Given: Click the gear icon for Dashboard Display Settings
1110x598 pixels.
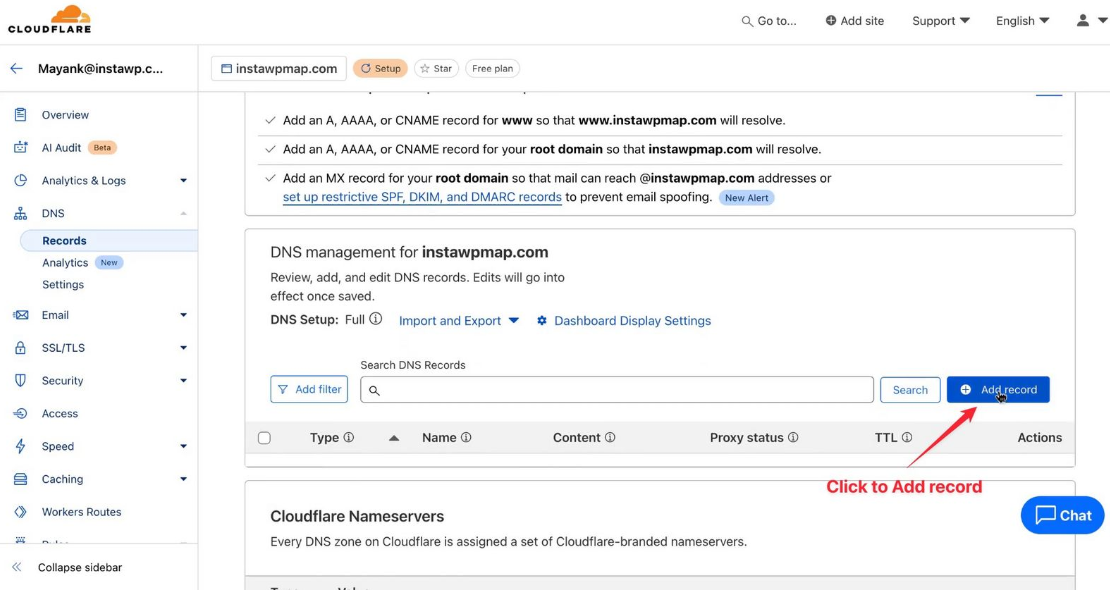Looking at the screenshot, I should pos(542,321).
